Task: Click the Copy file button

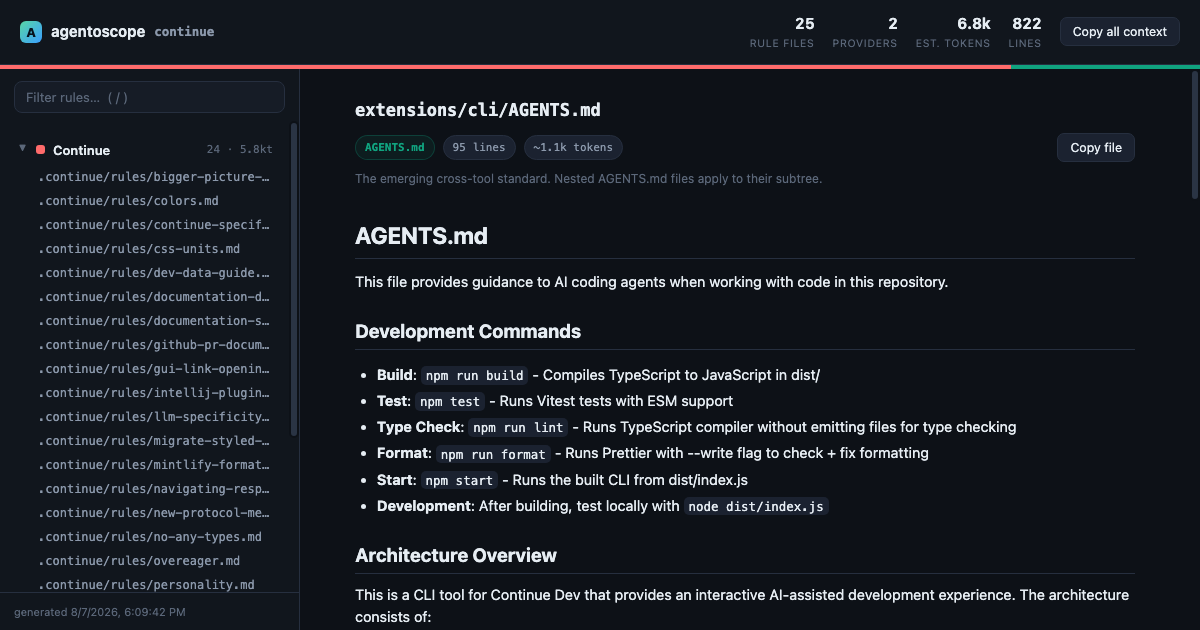Action: point(1096,148)
